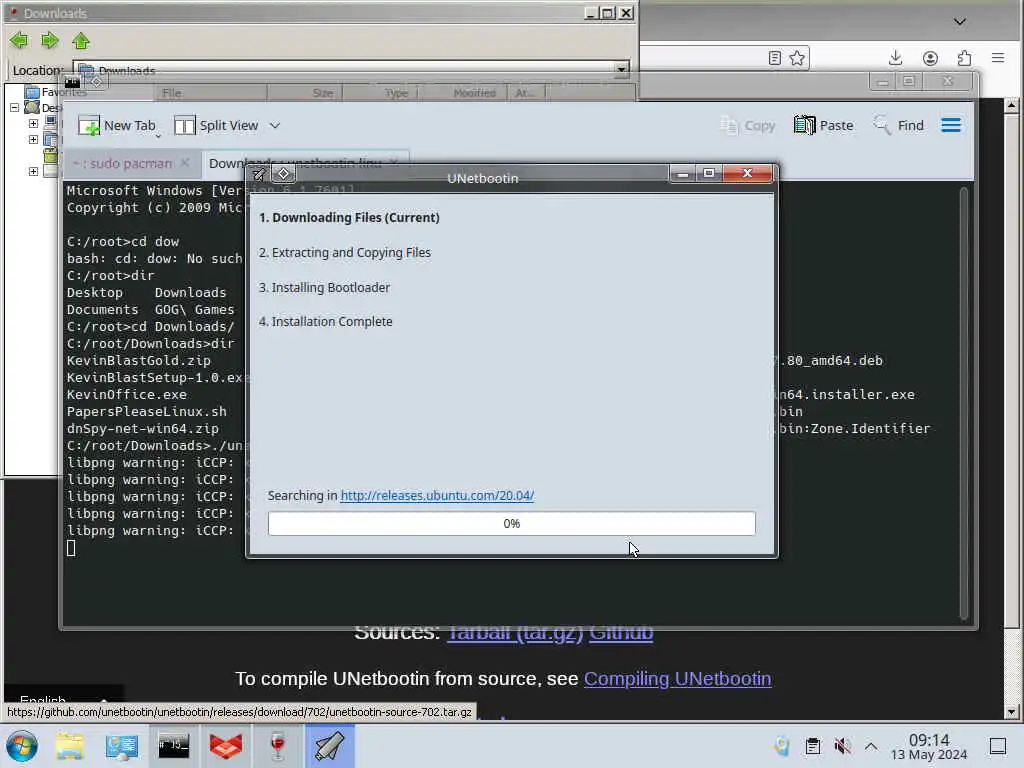Open the system settings taskbar icon

coord(121,746)
